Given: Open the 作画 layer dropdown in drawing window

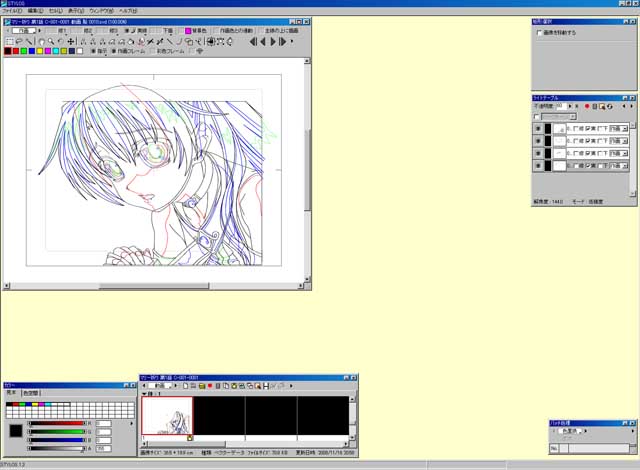Looking at the screenshot, I should point(24,31).
